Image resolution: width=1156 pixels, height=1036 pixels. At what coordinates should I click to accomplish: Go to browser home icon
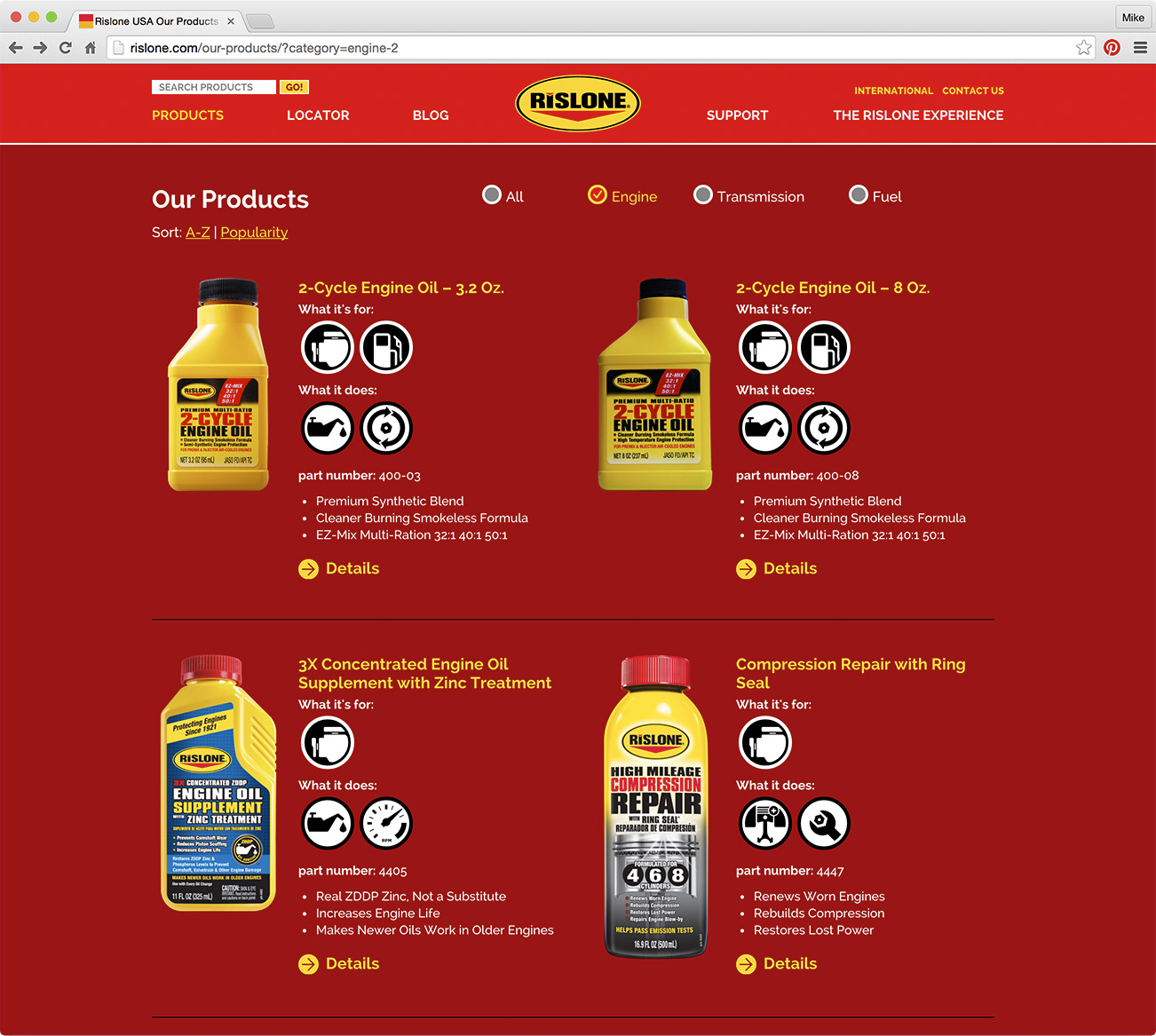tap(90, 48)
